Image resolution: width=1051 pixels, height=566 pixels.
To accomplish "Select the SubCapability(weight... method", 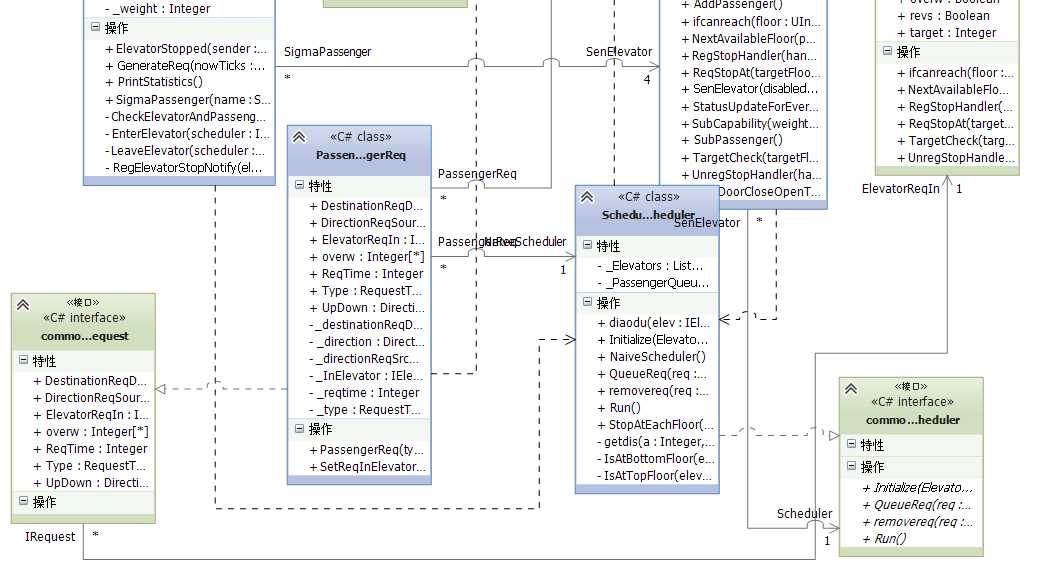I will (750, 123).
